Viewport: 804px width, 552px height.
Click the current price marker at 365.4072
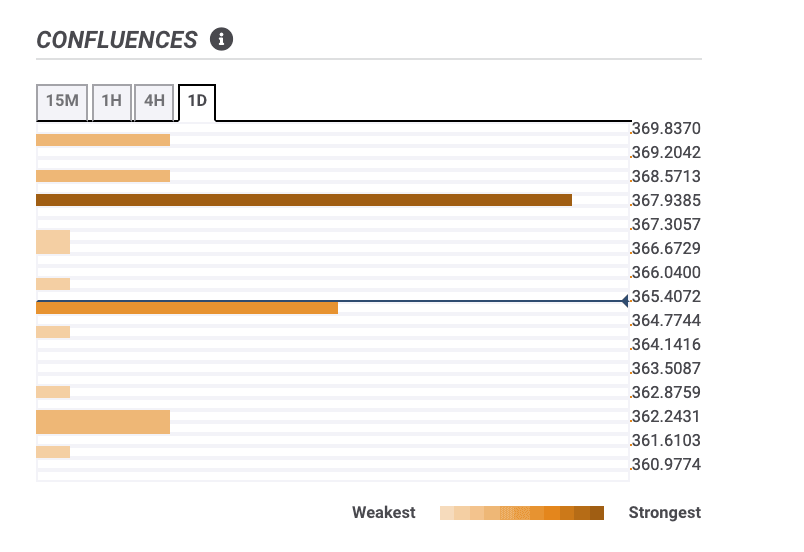pos(625,300)
